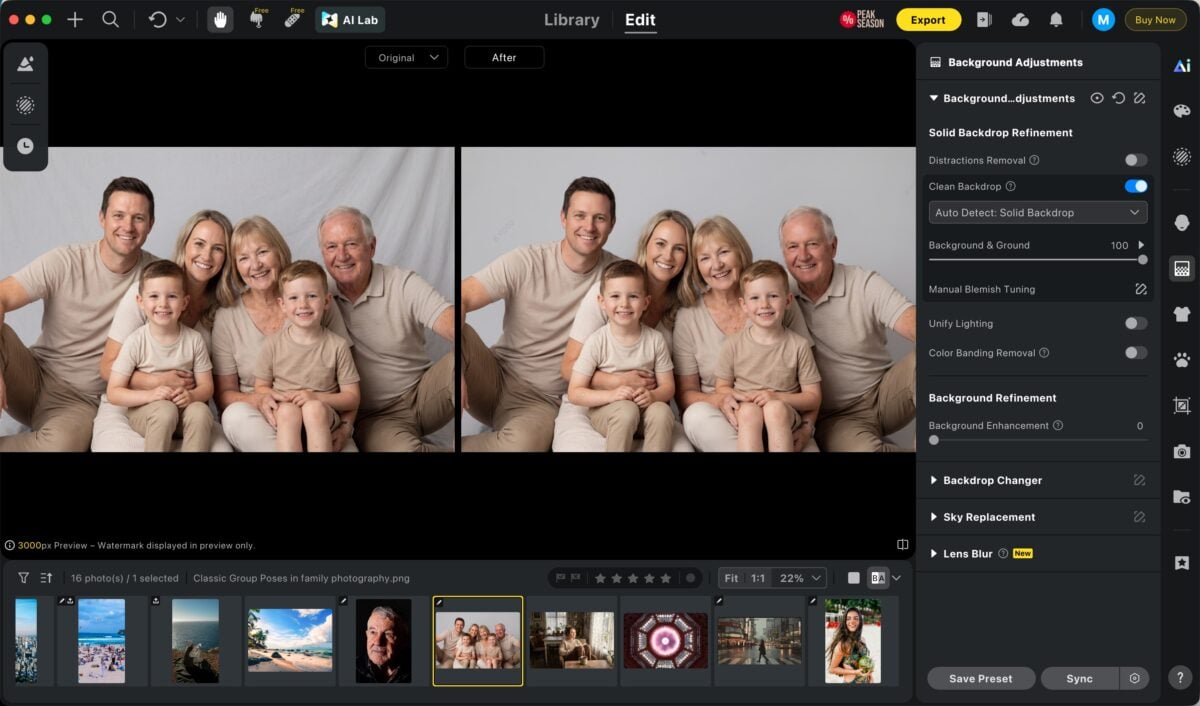1200x706 pixels.
Task: Click the Buy Now button
Action: [1155, 19]
